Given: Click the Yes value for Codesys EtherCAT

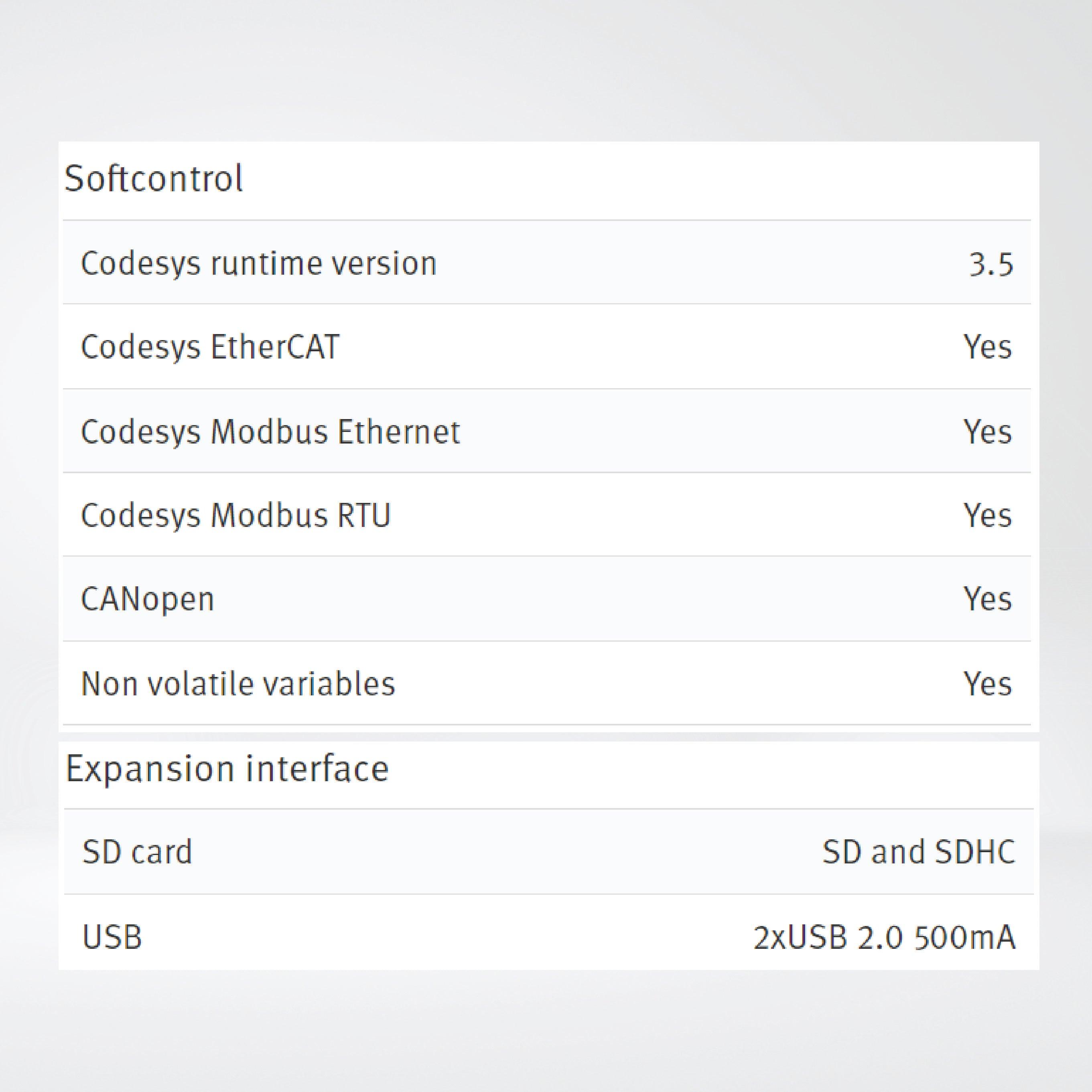Looking at the screenshot, I should pyautogui.click(x=987, y=346).
